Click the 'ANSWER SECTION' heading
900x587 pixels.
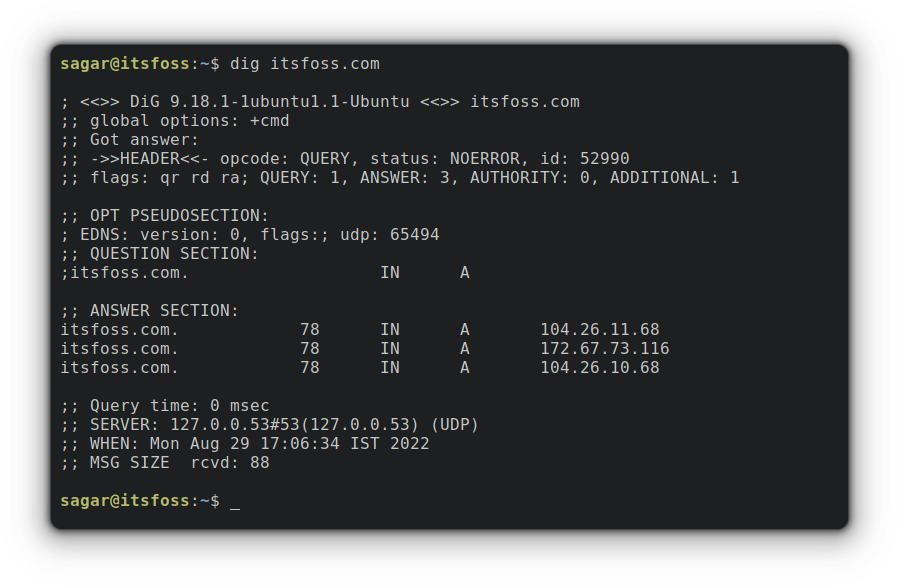click(x=164, y=311)
